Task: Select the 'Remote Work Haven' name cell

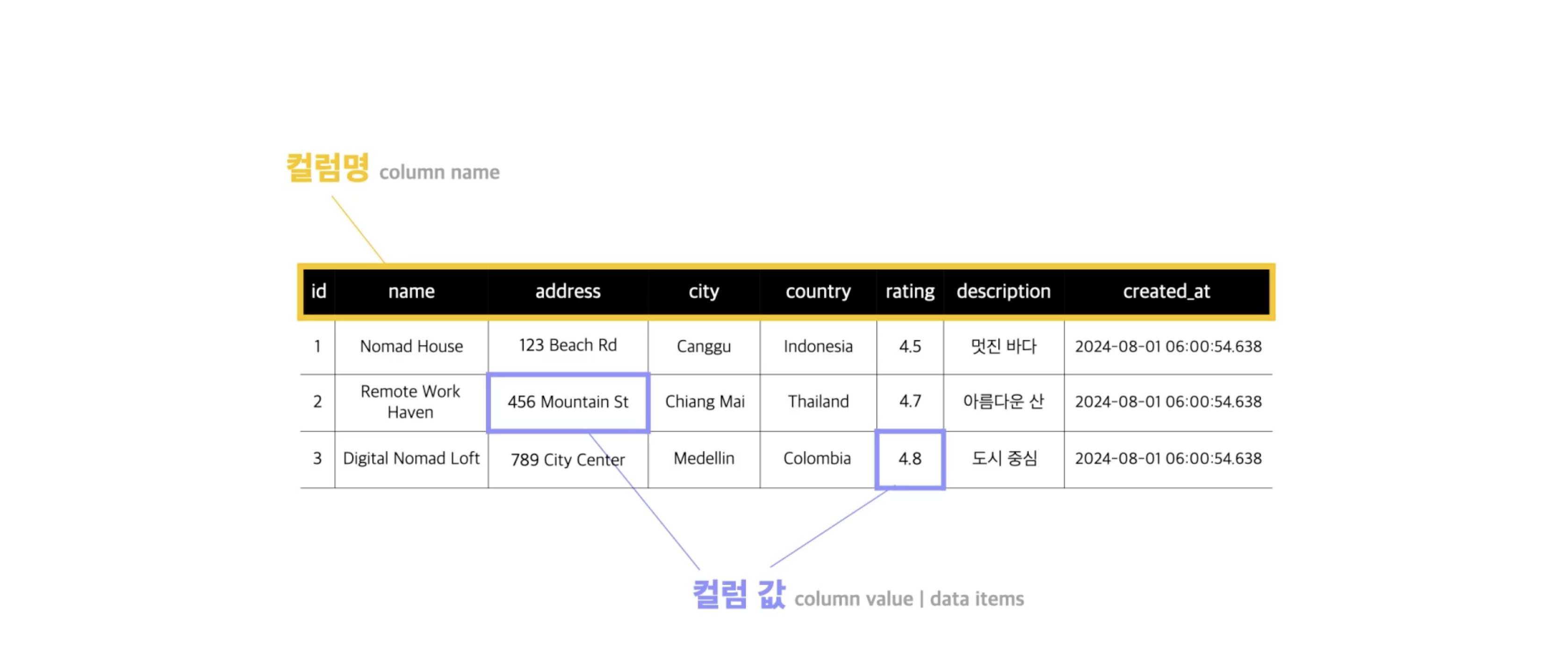Action: 411,402
